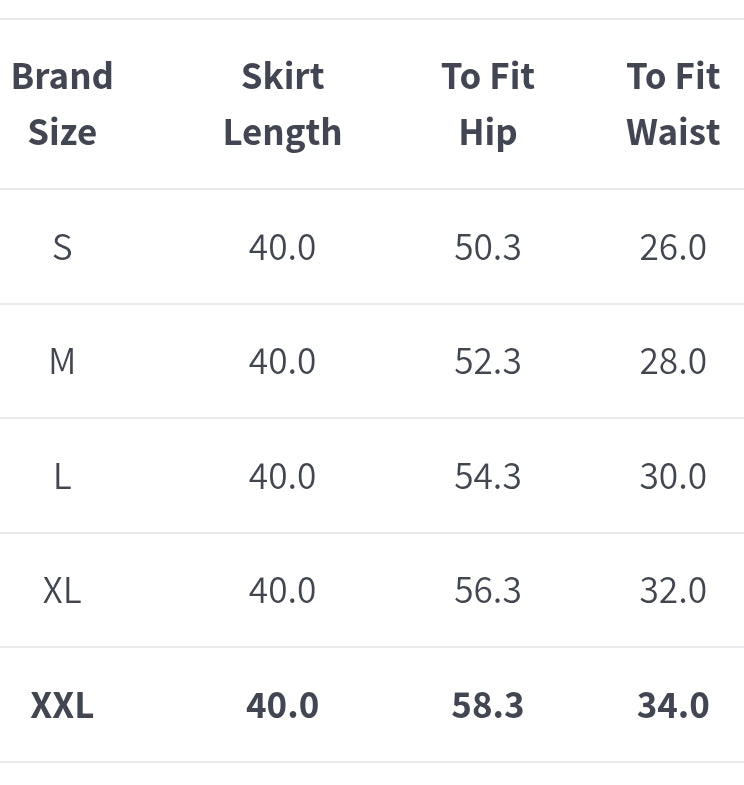This screenshot has width=744, height=785.
Task: Click skirt length 40.0 in XXL row
Action: 282,705
